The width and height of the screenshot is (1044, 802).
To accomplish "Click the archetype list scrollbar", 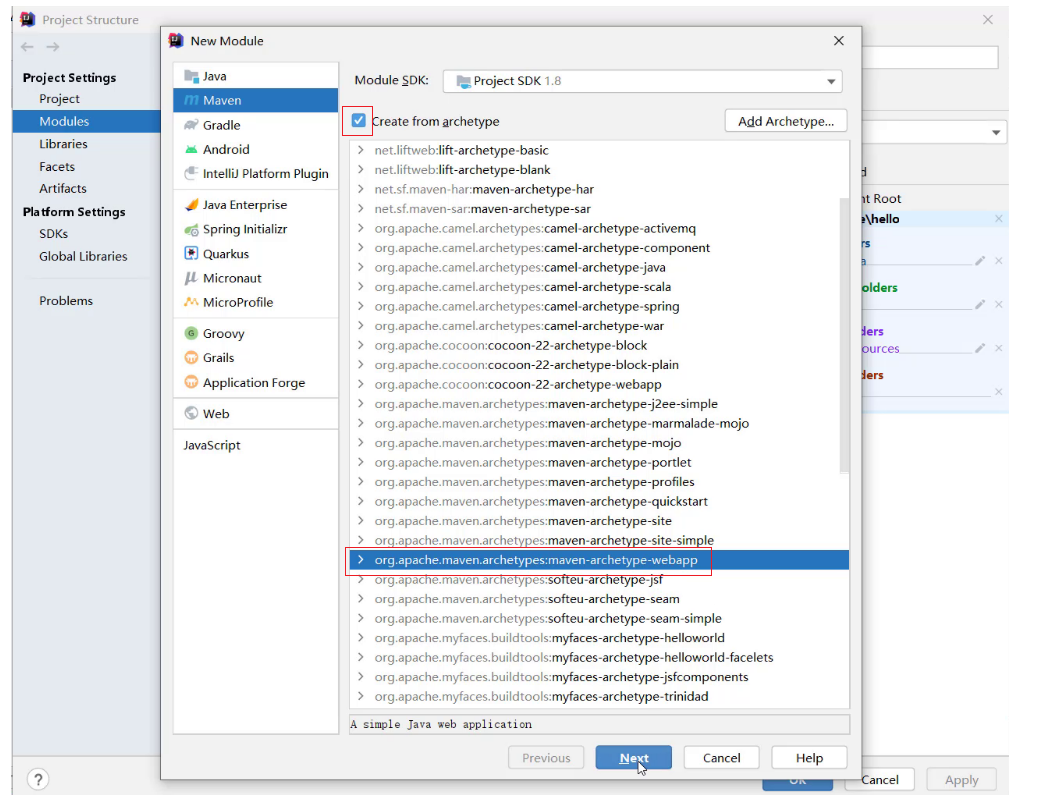I will (x=844, y=335).
